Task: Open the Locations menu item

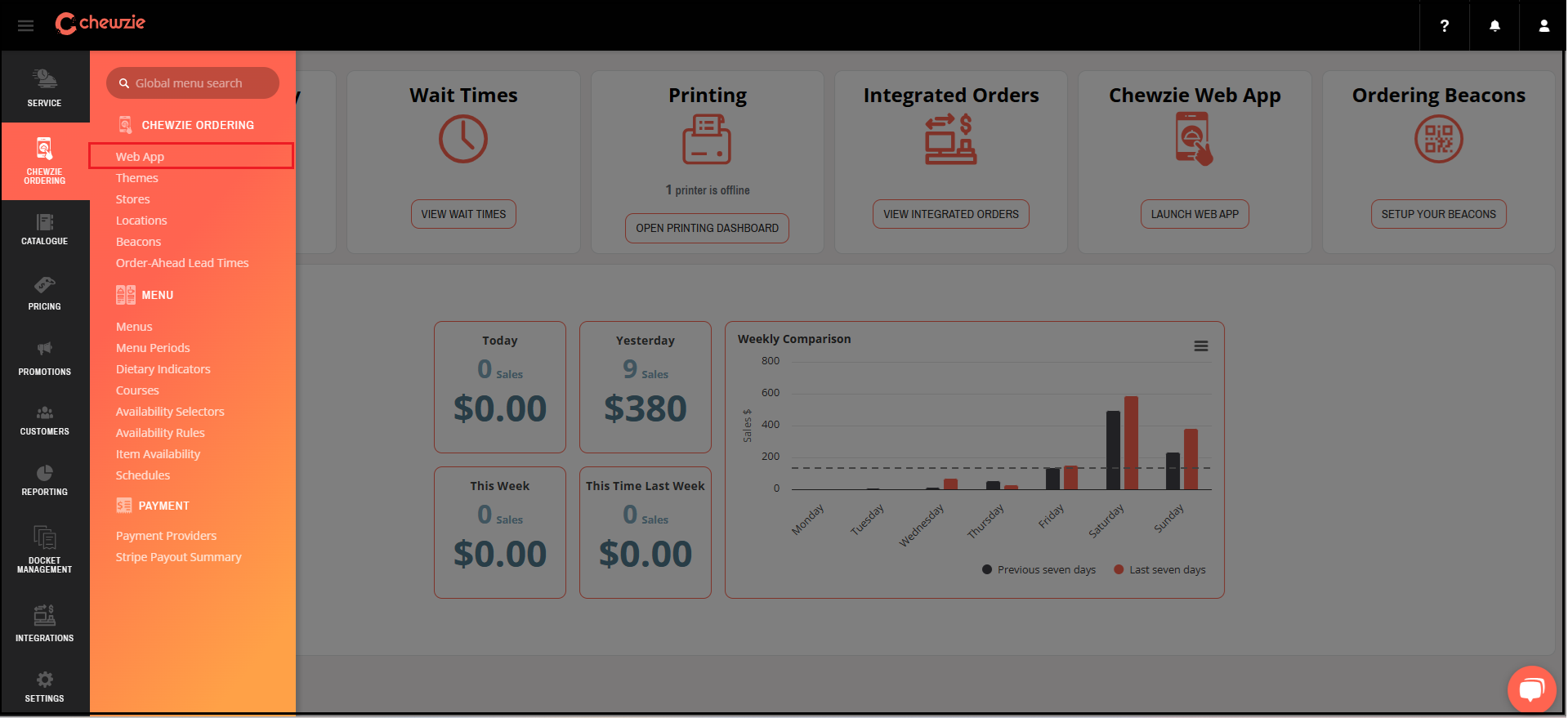Action: (x=141, y=221)
